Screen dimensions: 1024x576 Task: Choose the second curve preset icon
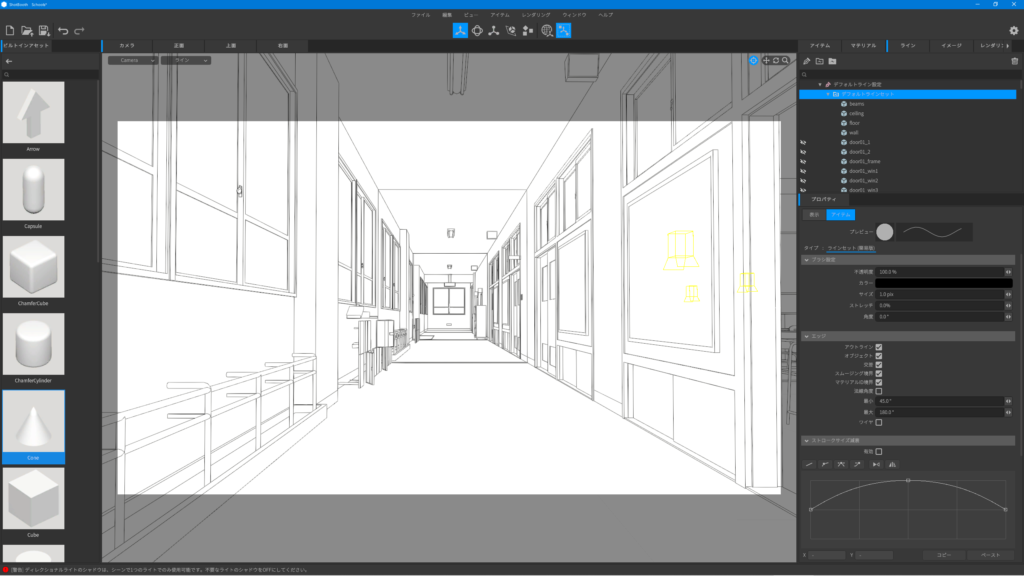pos(825,464)
